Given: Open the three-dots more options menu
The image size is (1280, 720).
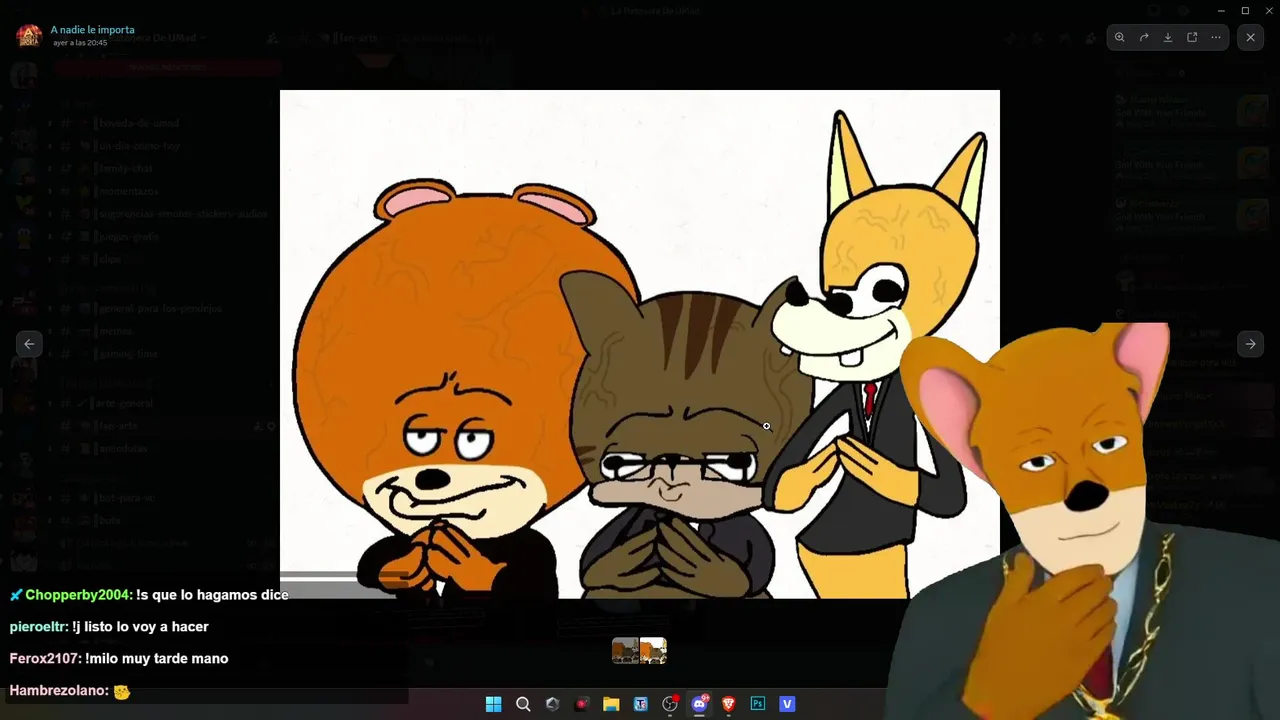Looking at the screenshot, I should (1216, 37).
